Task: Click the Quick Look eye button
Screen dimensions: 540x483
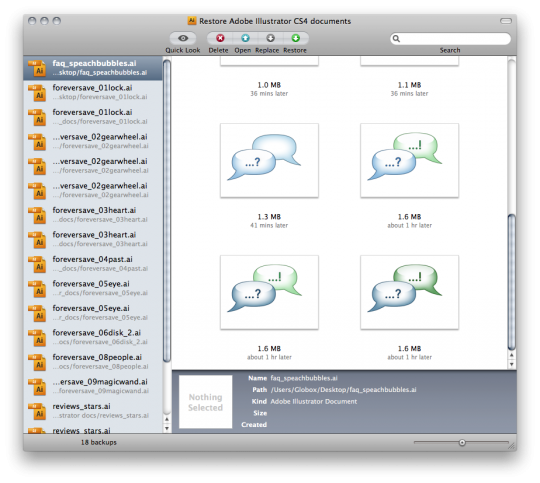Action: point(183,38)
